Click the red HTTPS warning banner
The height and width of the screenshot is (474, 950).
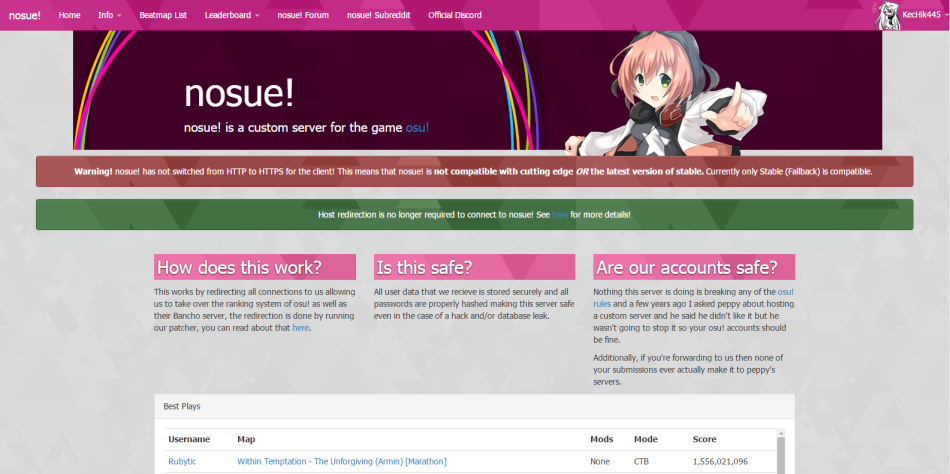coord(474,172)
